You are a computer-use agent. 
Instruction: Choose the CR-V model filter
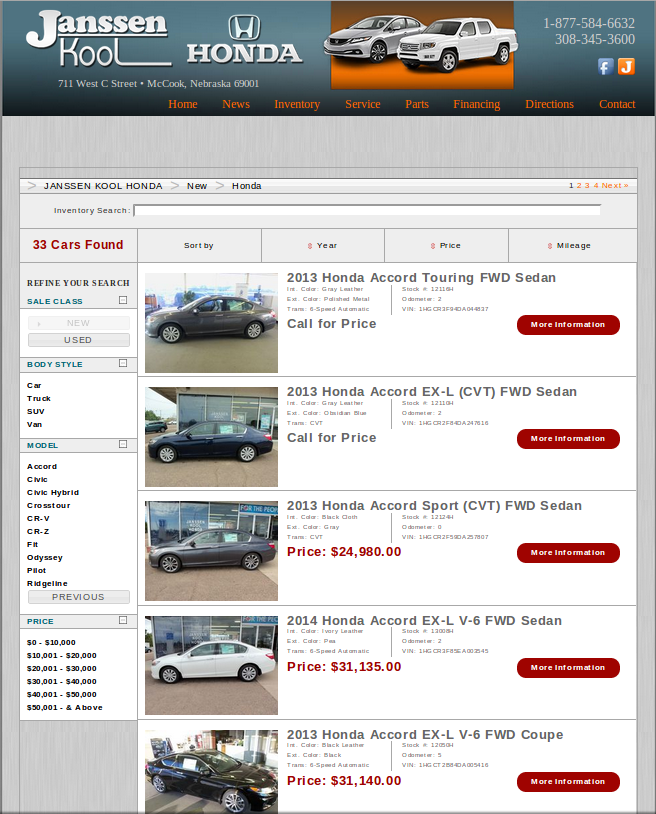click(38, 518)
